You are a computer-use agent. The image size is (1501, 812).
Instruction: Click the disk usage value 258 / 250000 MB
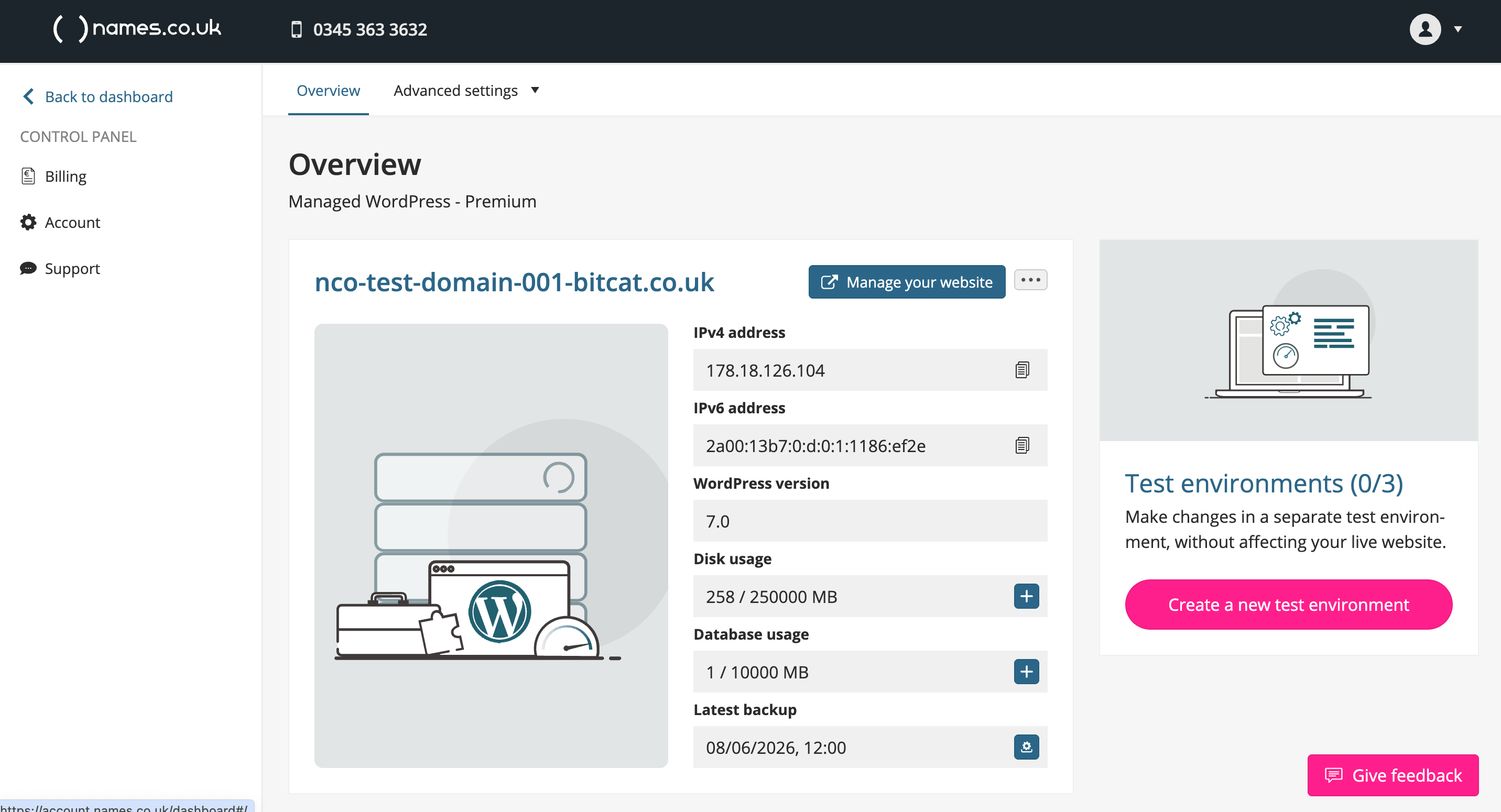pos(771,597)
